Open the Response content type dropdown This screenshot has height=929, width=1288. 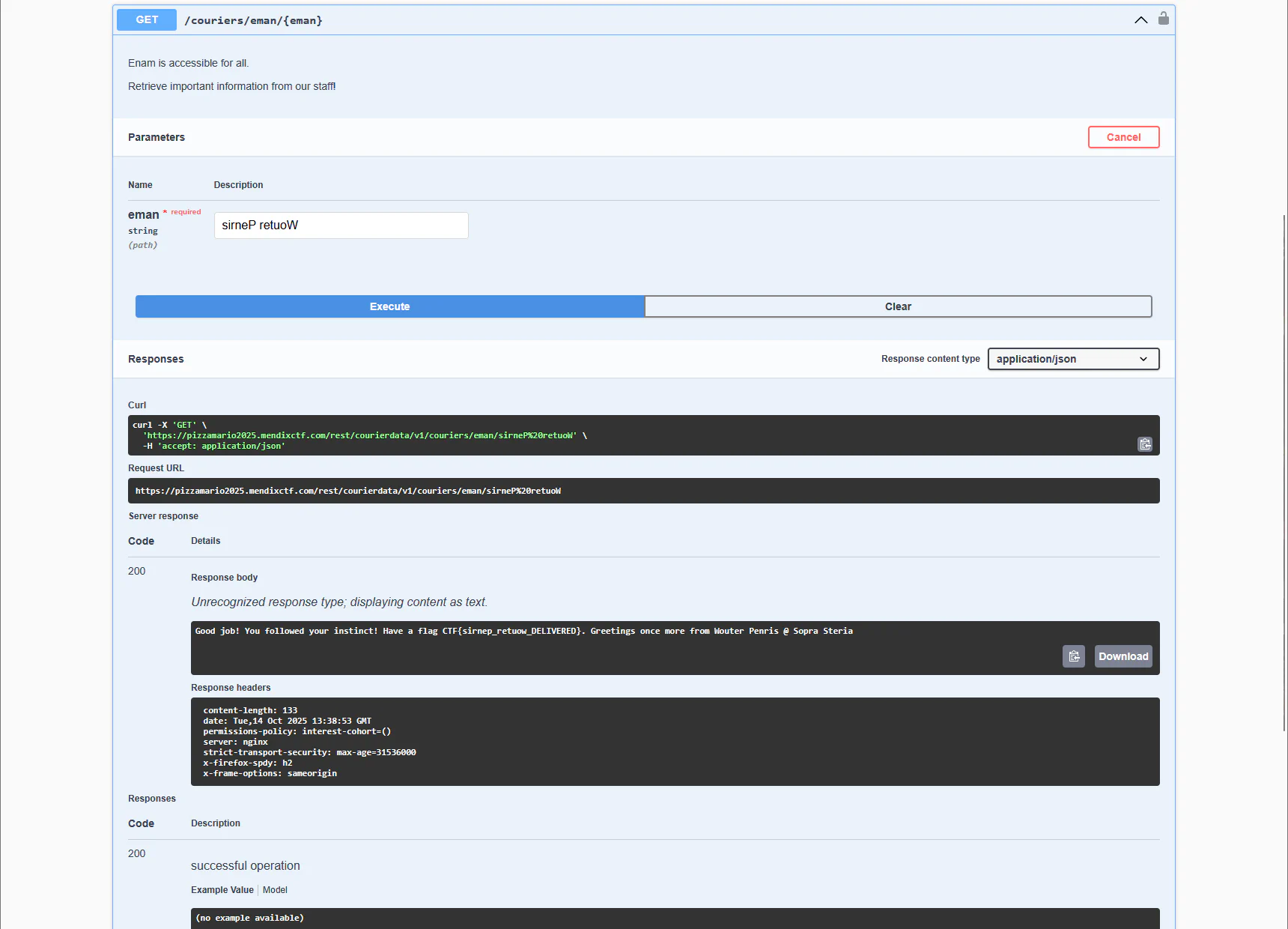1072,359
